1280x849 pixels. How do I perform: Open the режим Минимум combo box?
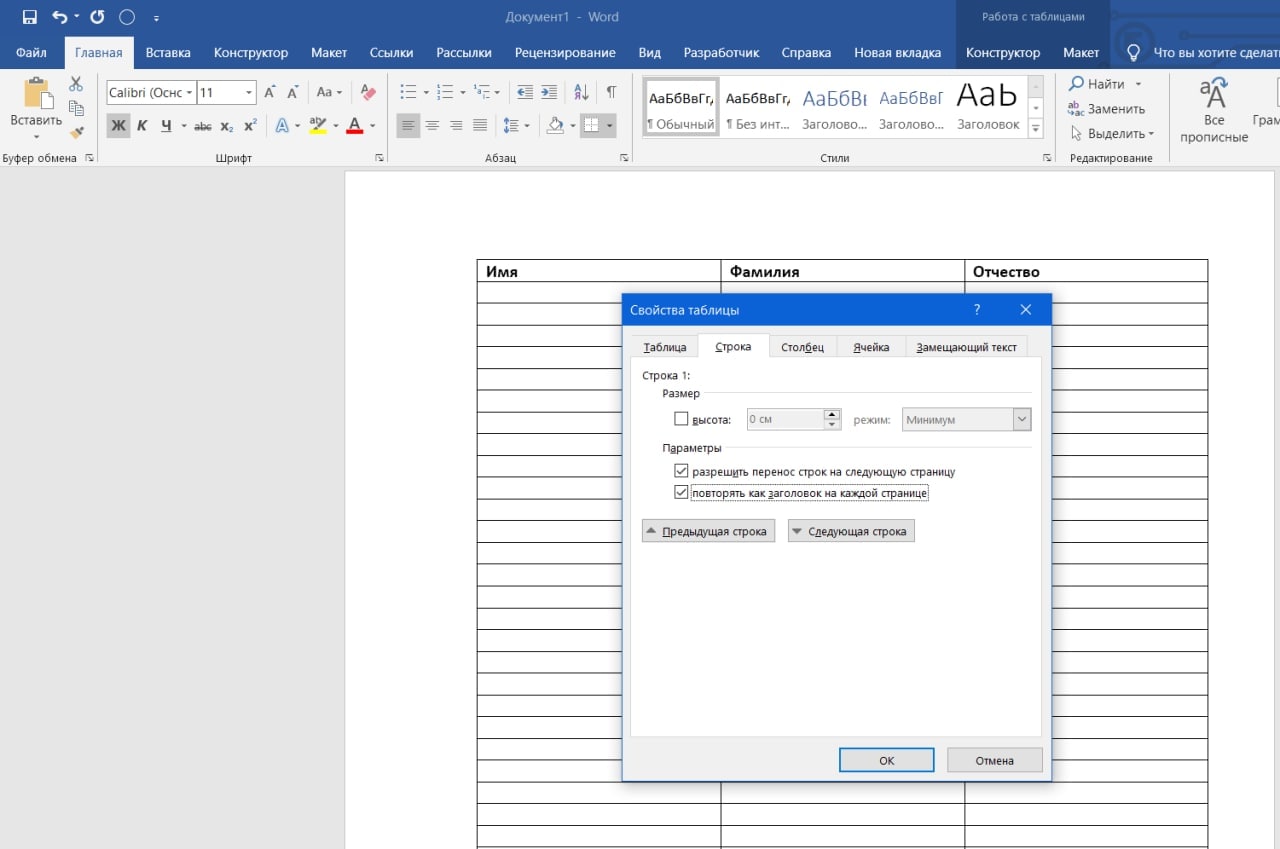pyautogui.click(x=1021, y=420)
